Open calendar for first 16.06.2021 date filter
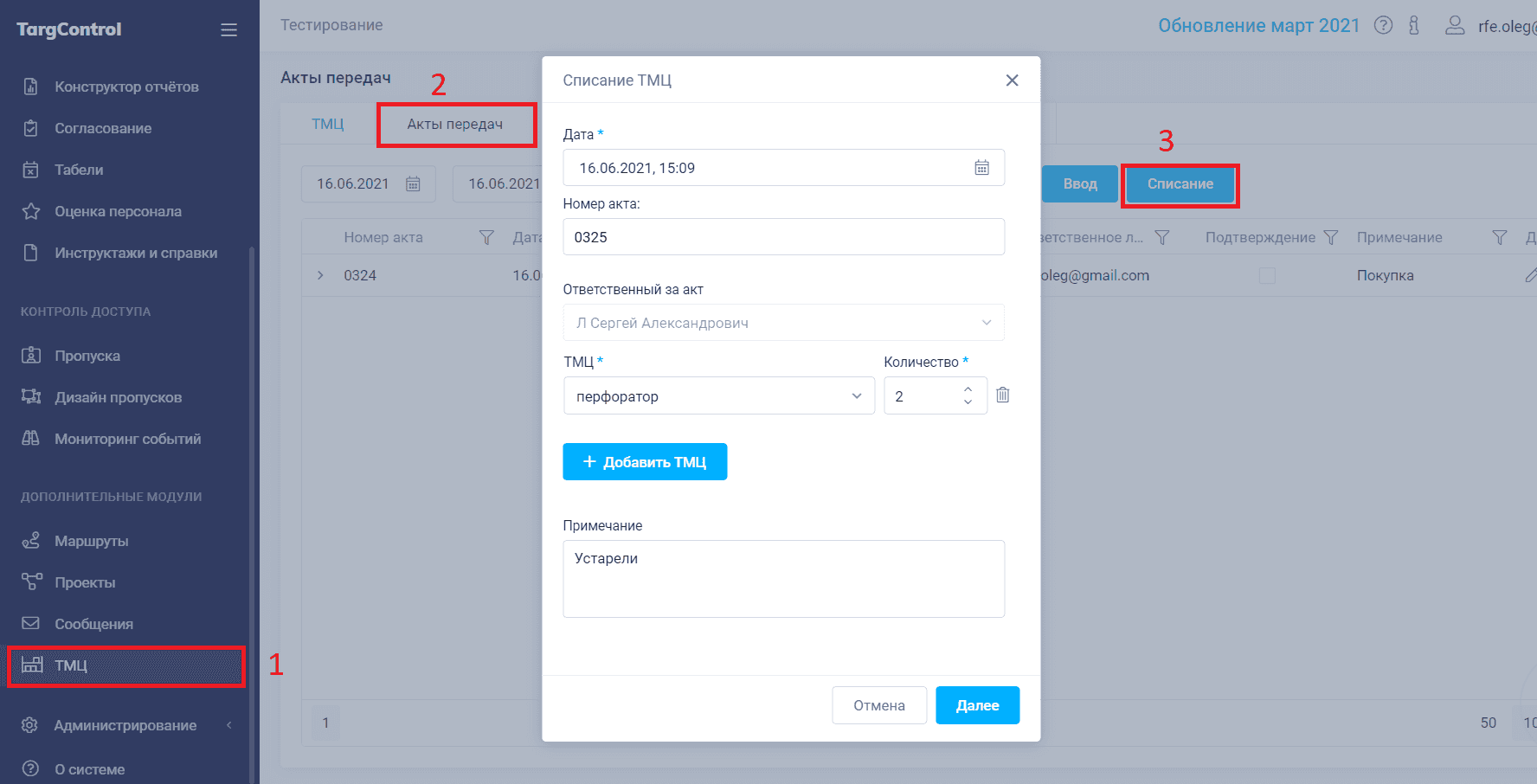This screenshot has width=1537, height=784. 413,183
